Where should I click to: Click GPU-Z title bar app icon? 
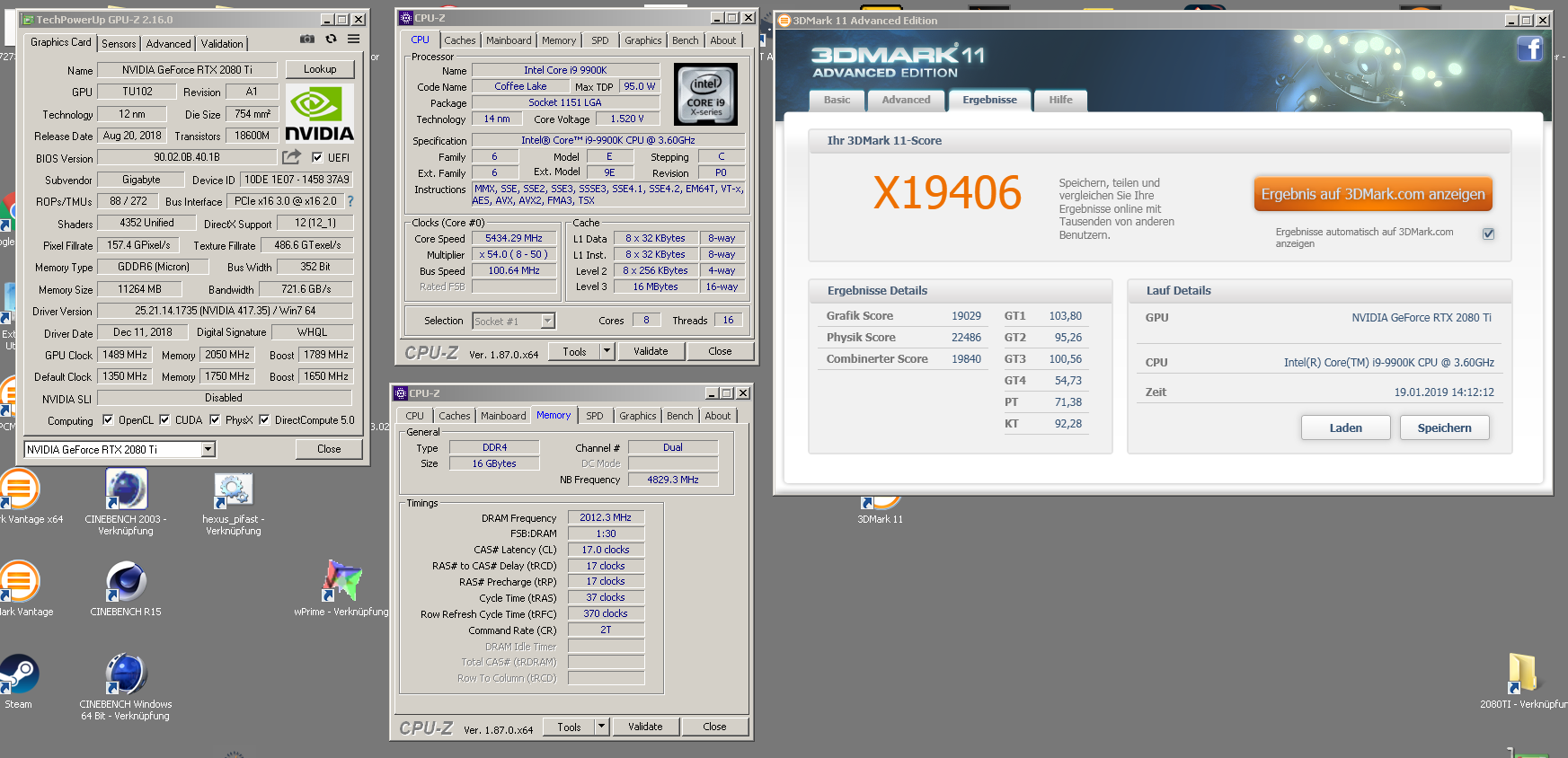coord(27,19)
